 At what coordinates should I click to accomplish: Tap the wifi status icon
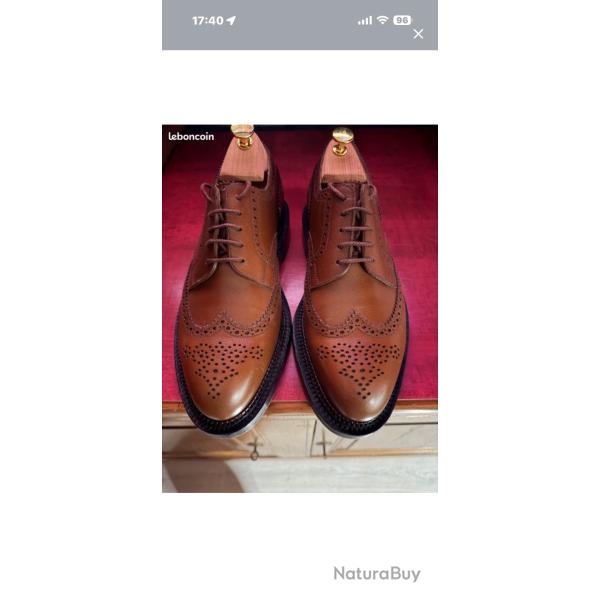(382, 20)
